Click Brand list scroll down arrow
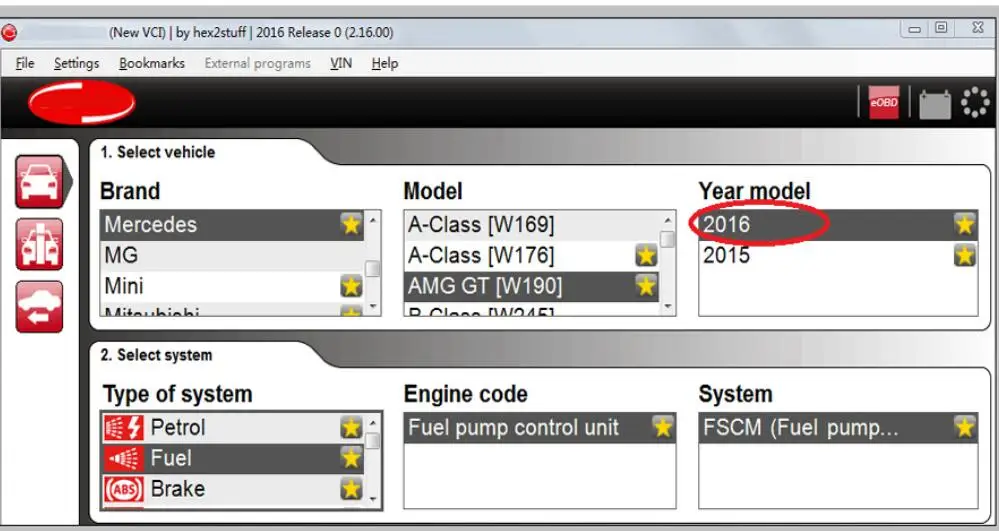The image size is (999, 531). 373,307
